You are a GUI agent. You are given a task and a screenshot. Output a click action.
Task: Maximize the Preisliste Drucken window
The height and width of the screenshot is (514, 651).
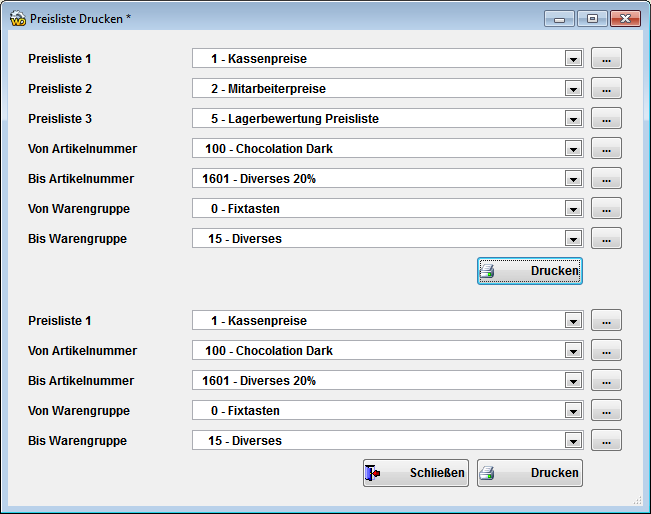(592, 19)
